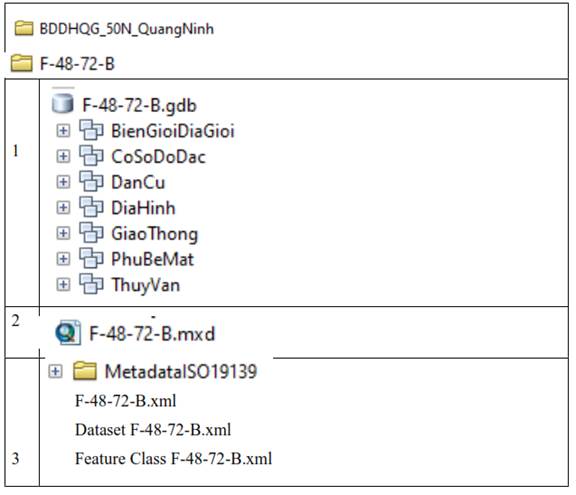
Task: Expand the DanCu dataset node
Action: [63, 182]
